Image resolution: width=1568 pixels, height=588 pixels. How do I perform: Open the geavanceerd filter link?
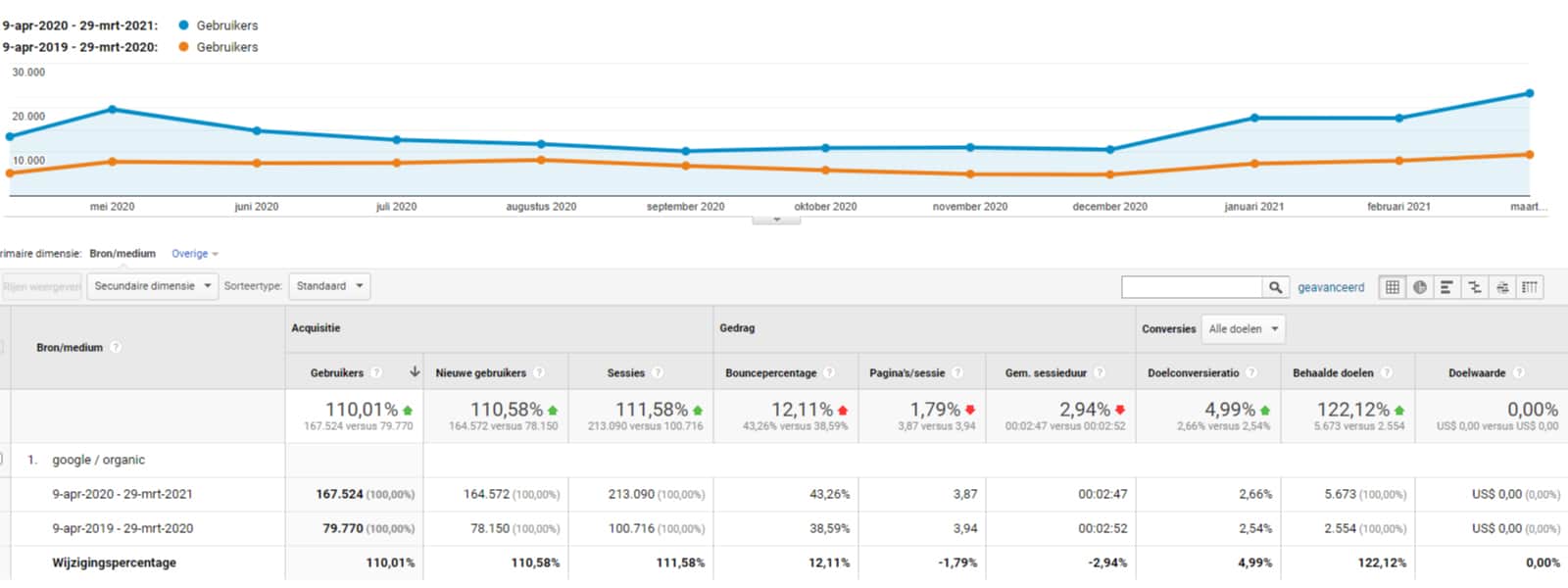tap(1330, 287)
